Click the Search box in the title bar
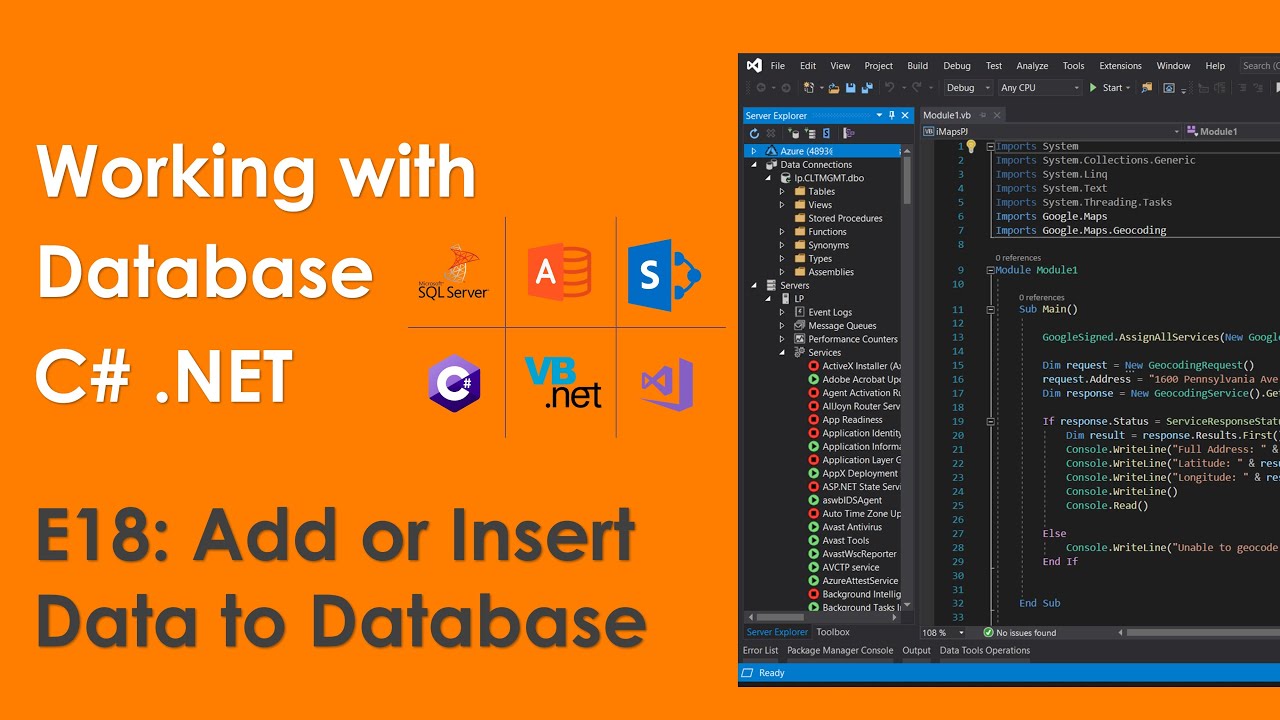Screen dimensions: 1280x720 (1259, 66)
